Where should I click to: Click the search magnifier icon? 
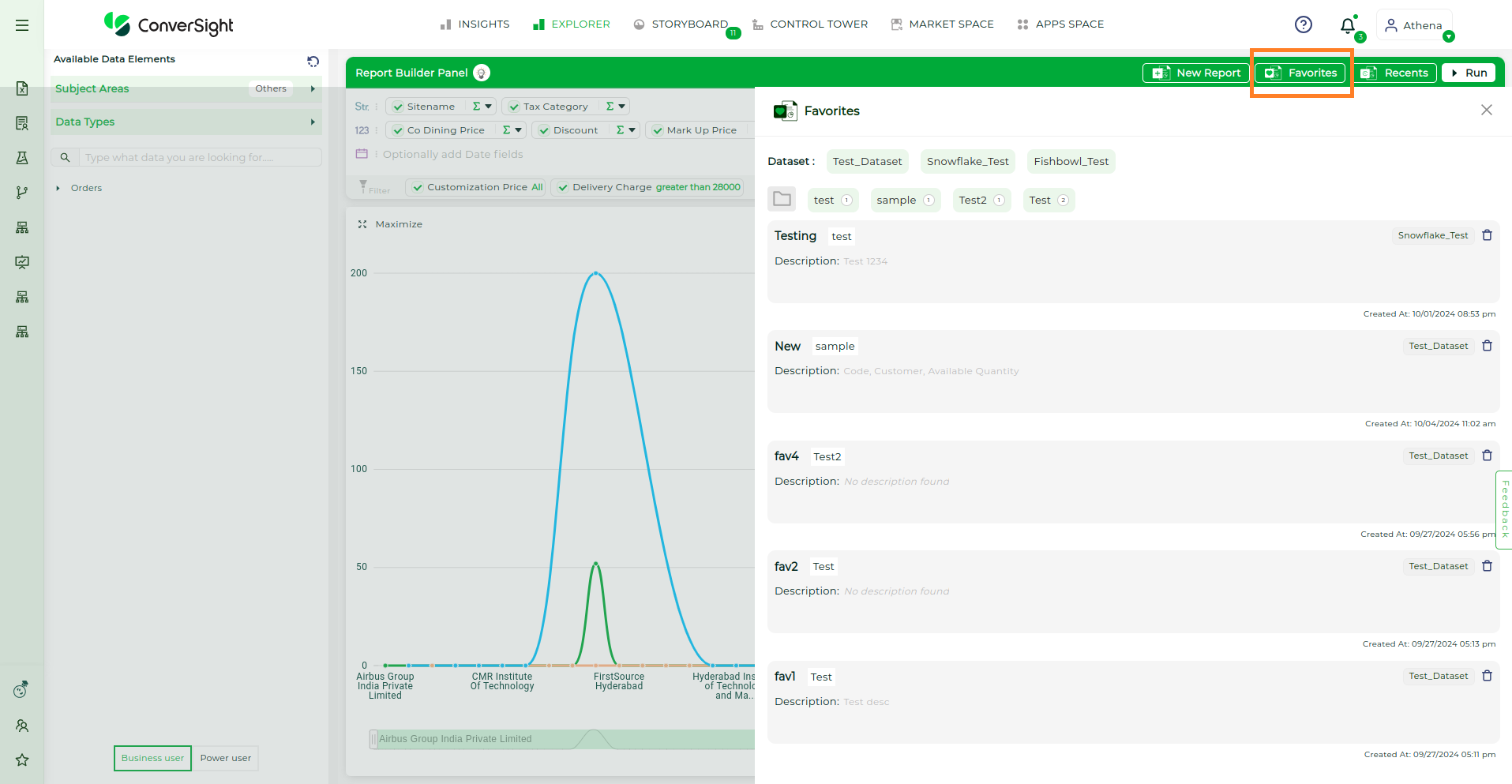[66, 157]
